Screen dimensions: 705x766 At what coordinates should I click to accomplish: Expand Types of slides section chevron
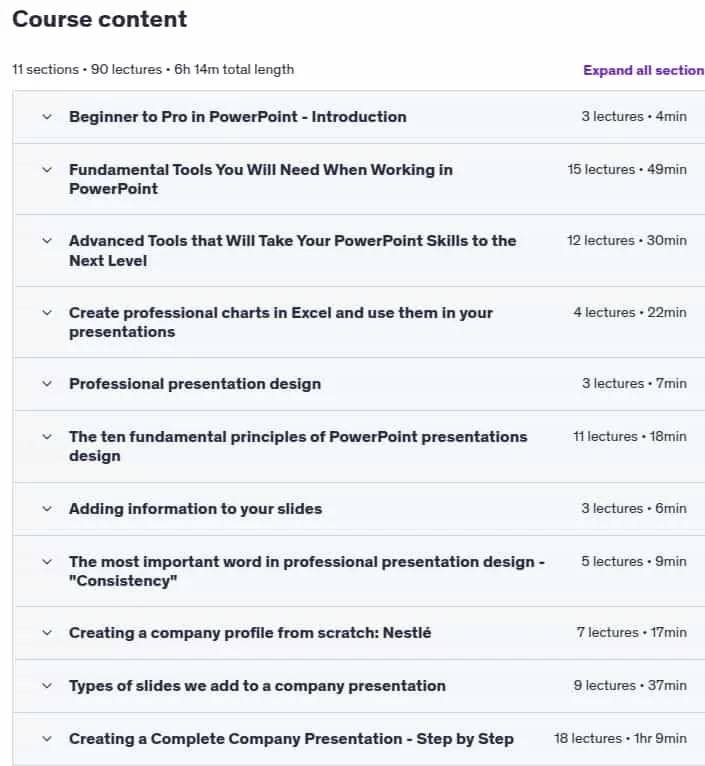click(x=47, y=686)
